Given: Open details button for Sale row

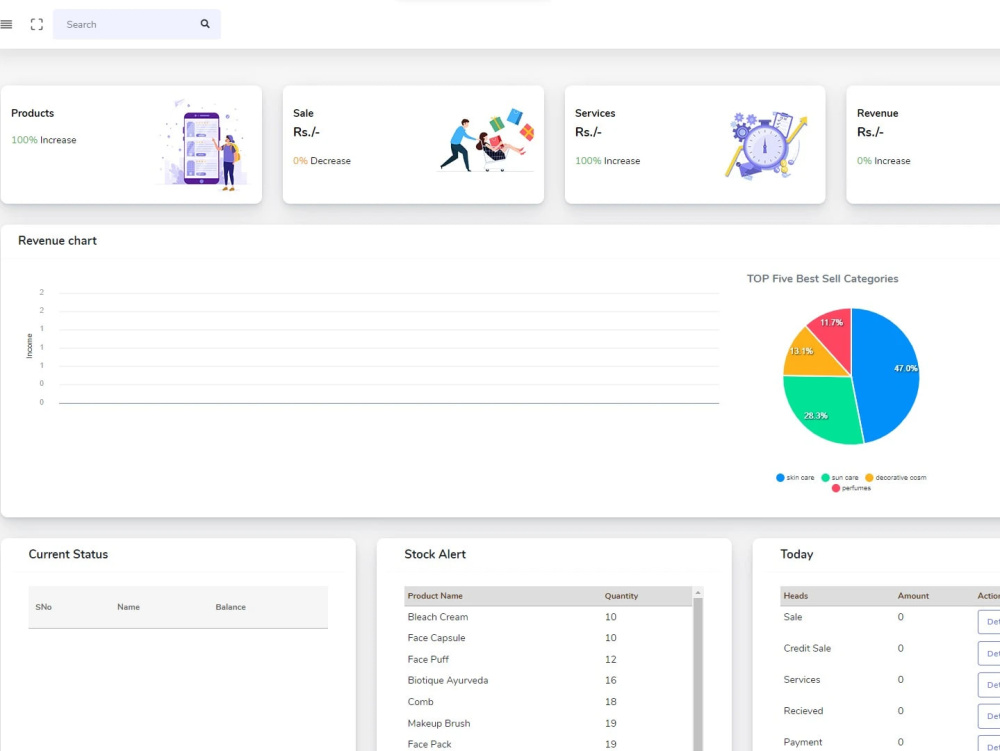Looking at the screenshot, I should coord(989,622).
